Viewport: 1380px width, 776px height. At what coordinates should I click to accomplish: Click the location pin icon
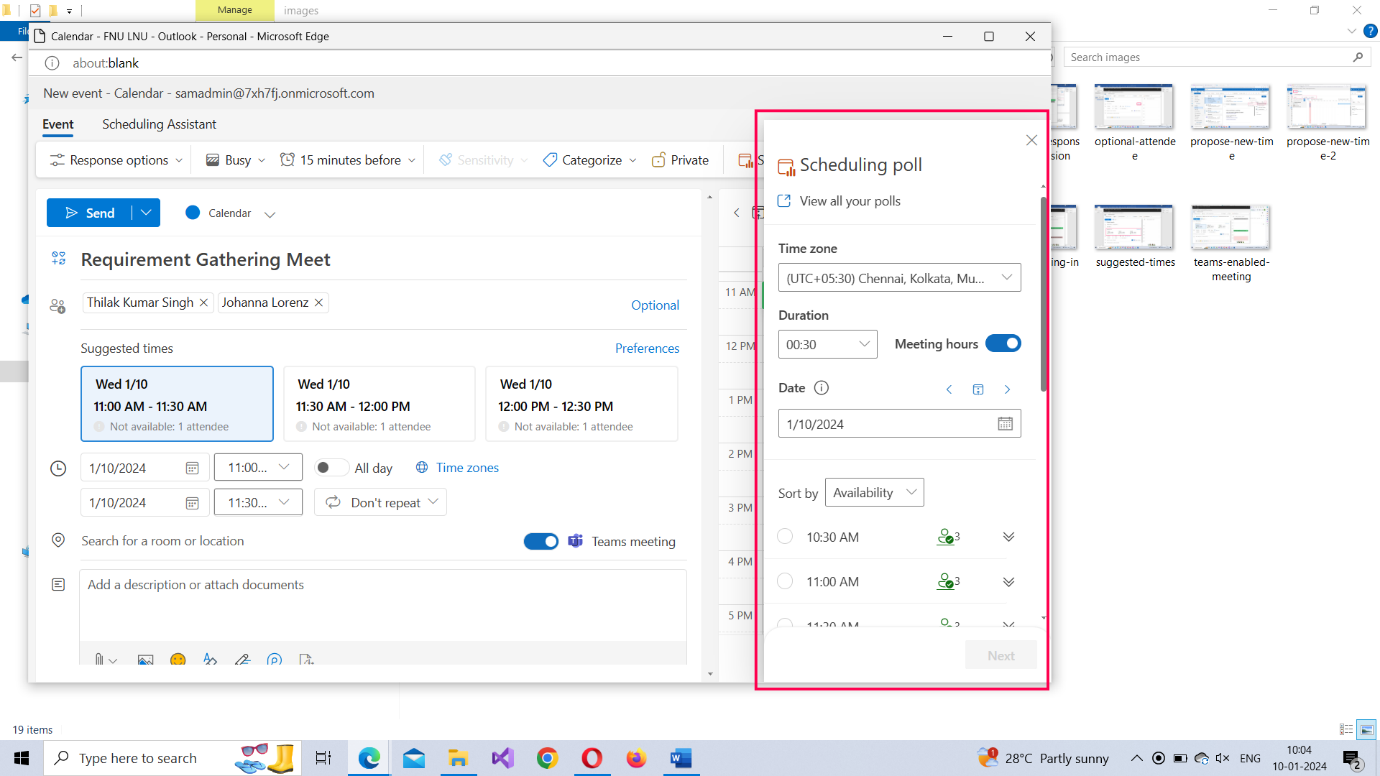click(58, 540)
